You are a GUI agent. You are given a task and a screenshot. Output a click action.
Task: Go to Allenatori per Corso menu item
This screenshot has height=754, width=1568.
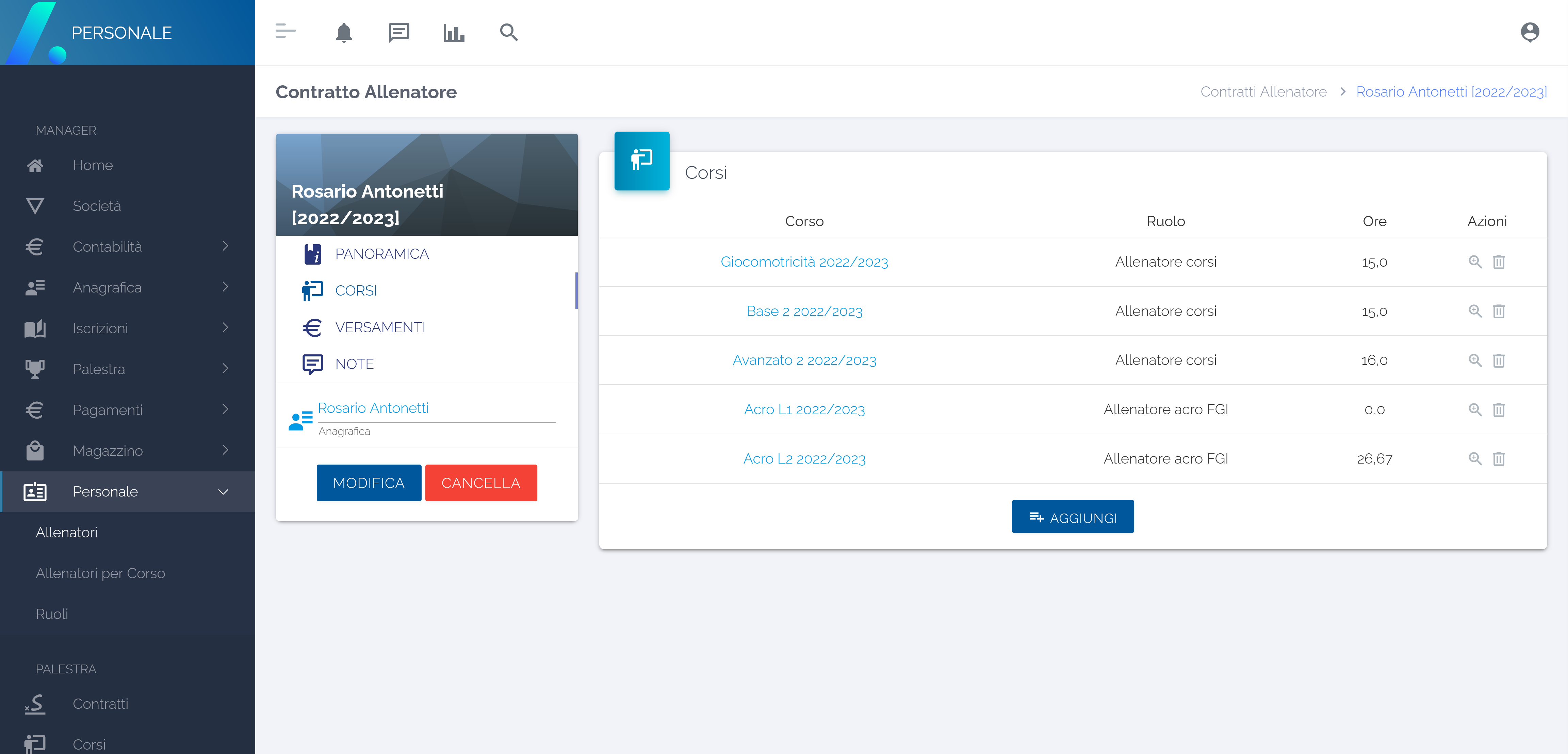click(x=100, y=573)
